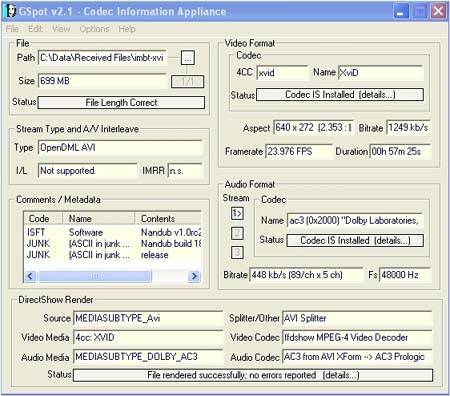Open the Edit menu
Viewport: 450px width, 396px height.
coord(35,29)
